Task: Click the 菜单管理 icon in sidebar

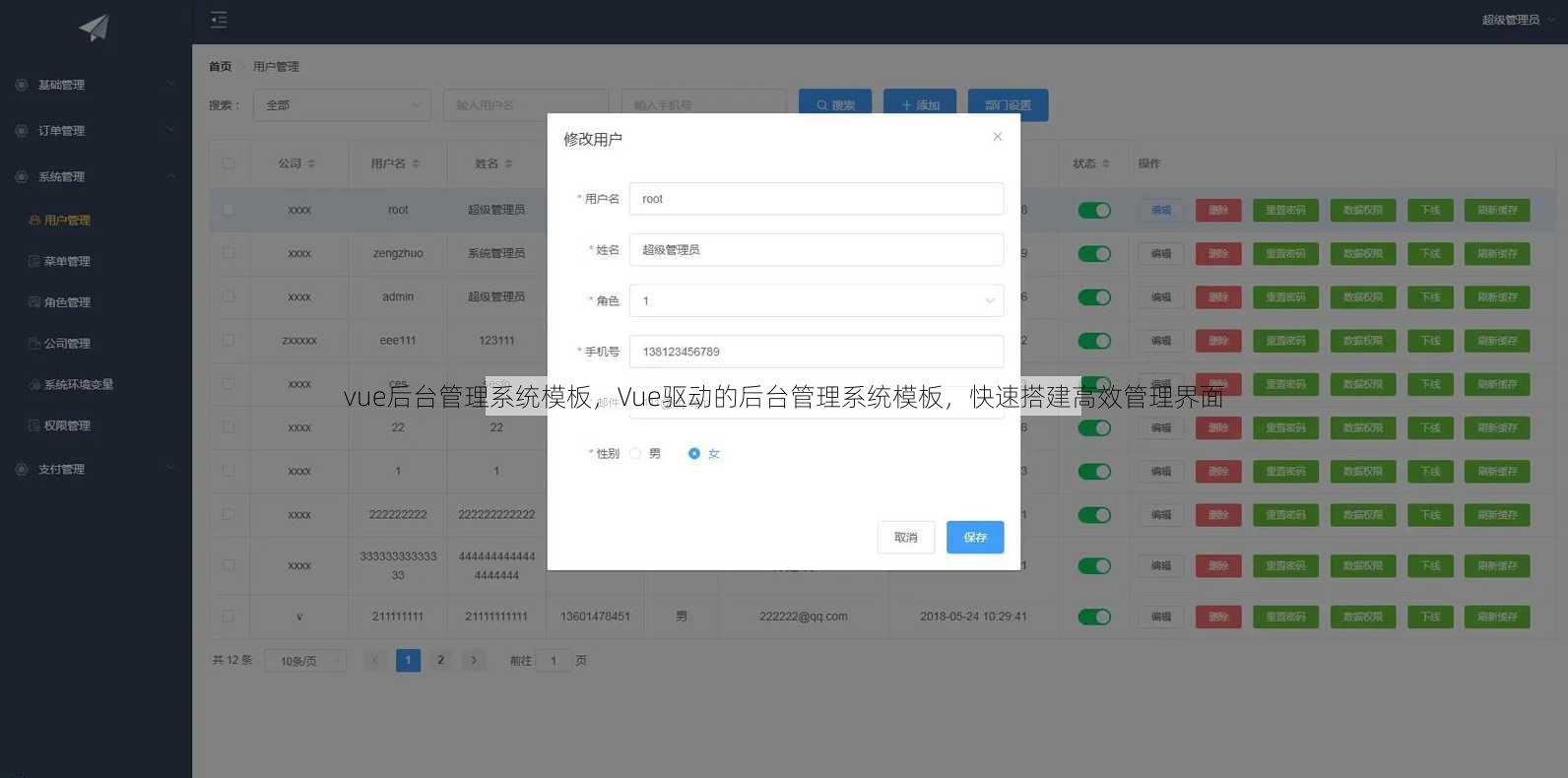Action: [x=34, y=261]
